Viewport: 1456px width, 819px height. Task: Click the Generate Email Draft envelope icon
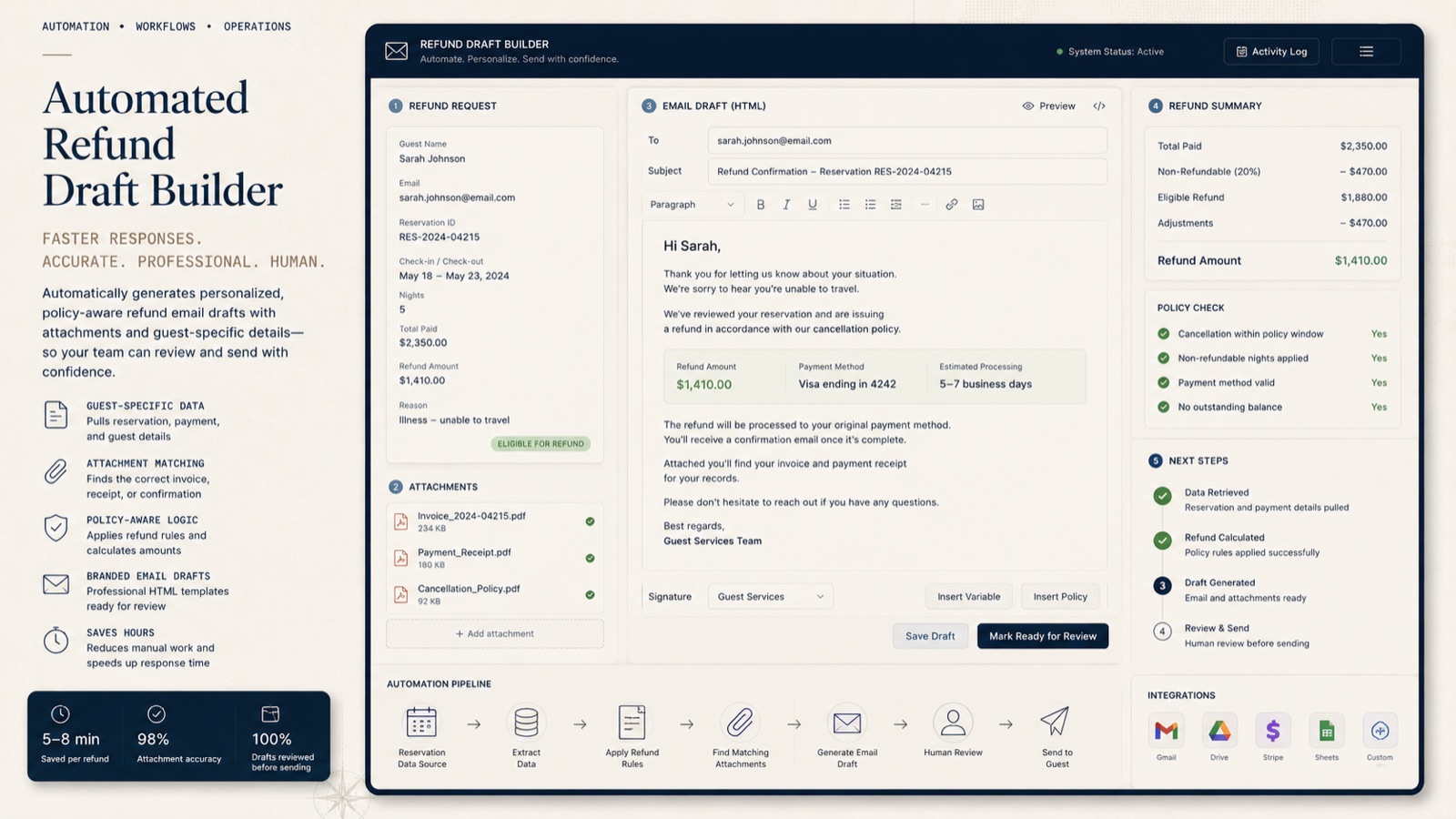tap(847, 723)
